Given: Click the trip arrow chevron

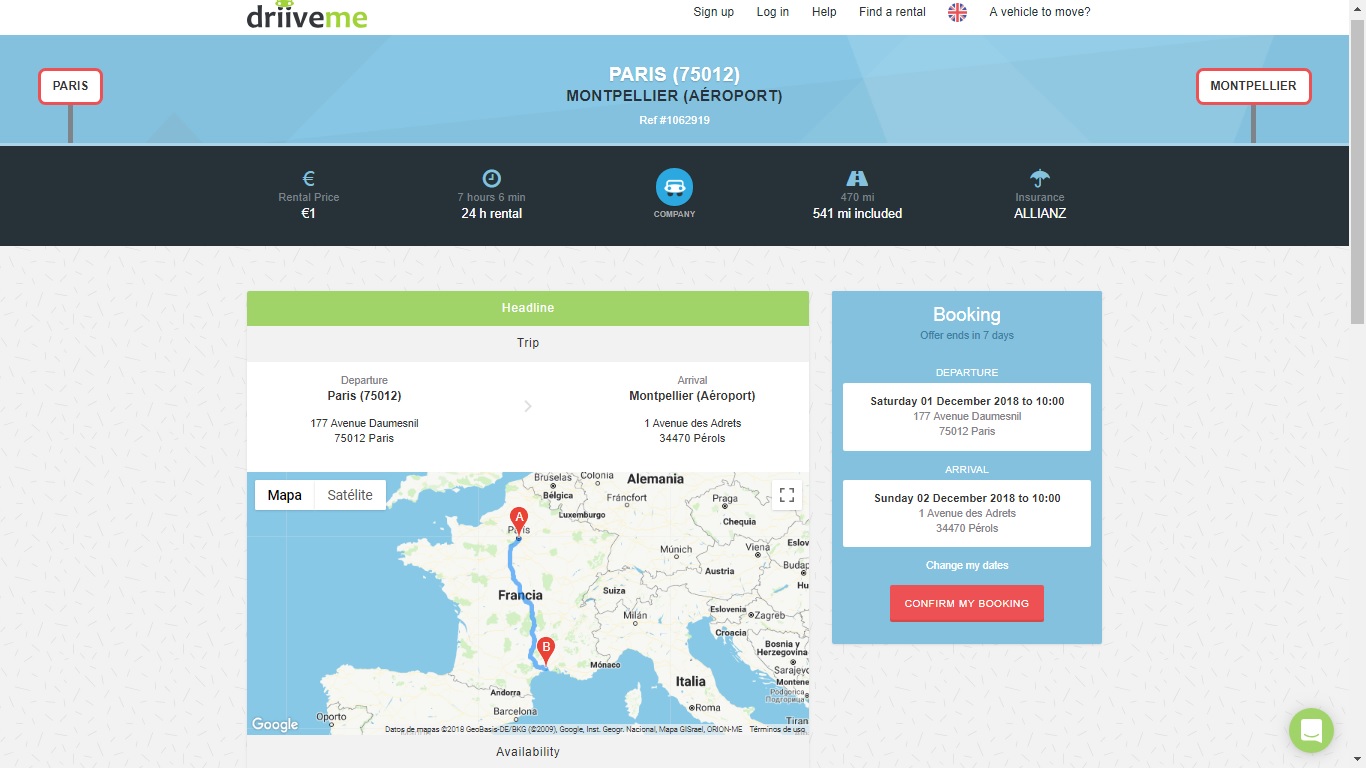Looking at the screenshot, I should point(528,406).
